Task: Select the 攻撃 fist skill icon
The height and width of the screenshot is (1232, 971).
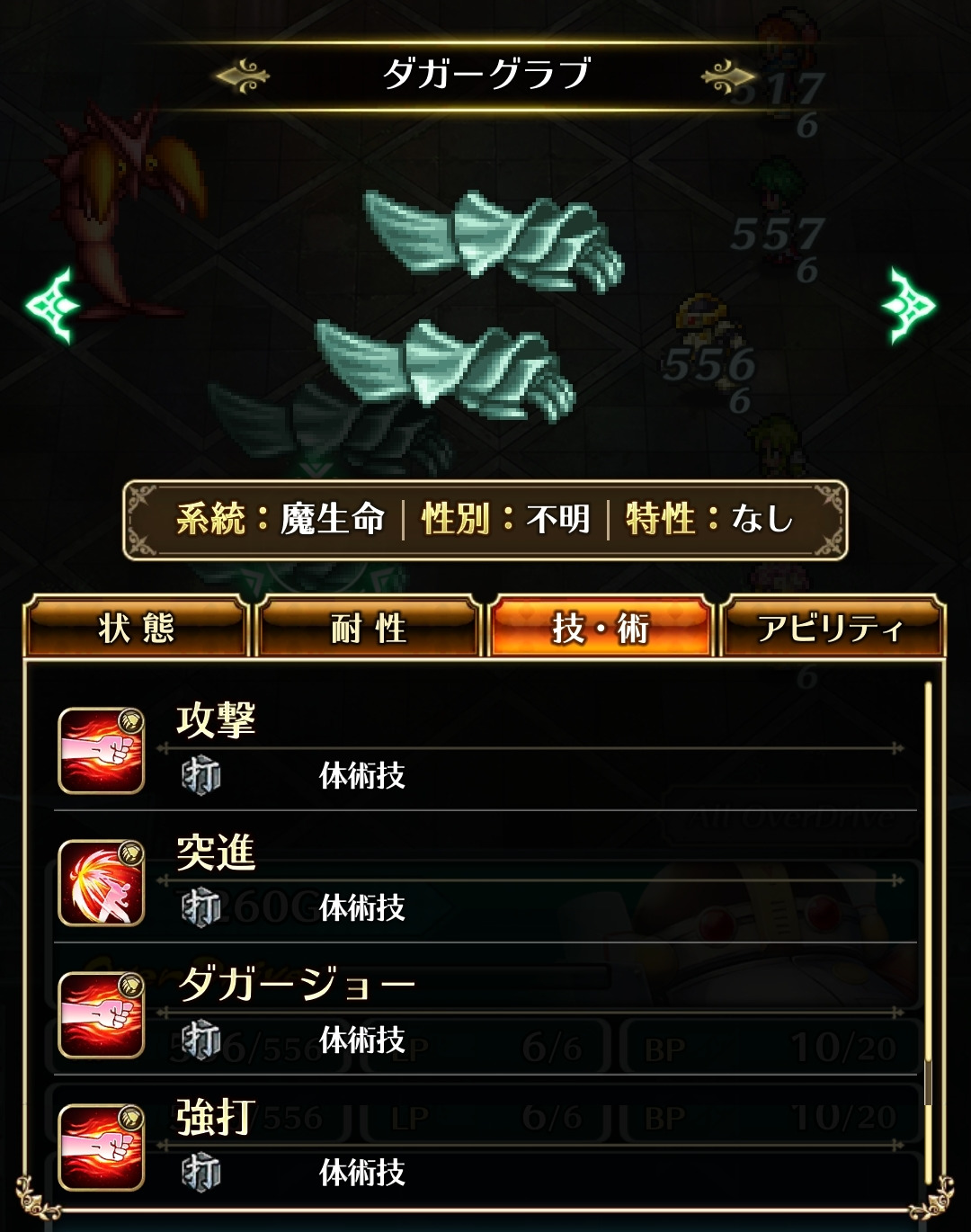Action: [x=102, y=751]
